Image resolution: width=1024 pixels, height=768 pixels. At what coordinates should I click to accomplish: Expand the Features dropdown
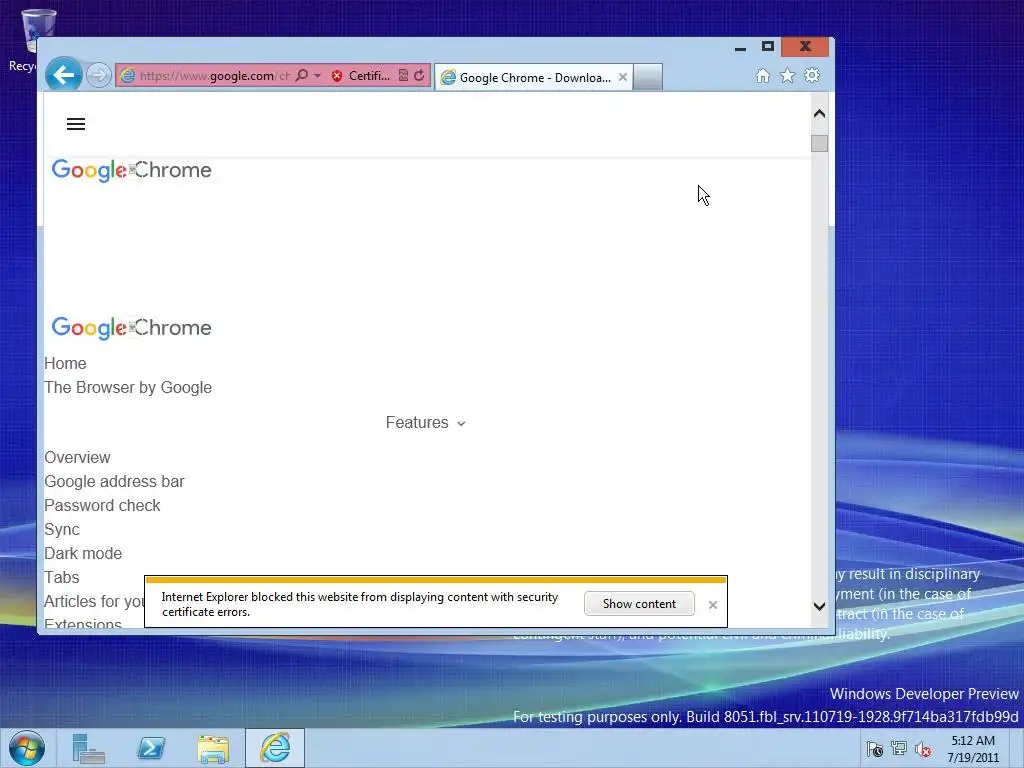(x=426, y=423)
